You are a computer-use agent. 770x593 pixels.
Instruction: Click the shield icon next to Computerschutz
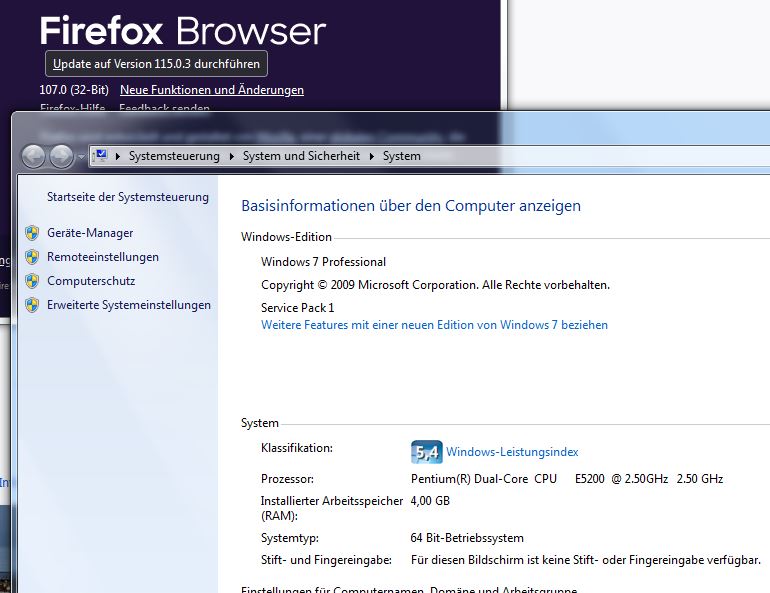[32, 281]
